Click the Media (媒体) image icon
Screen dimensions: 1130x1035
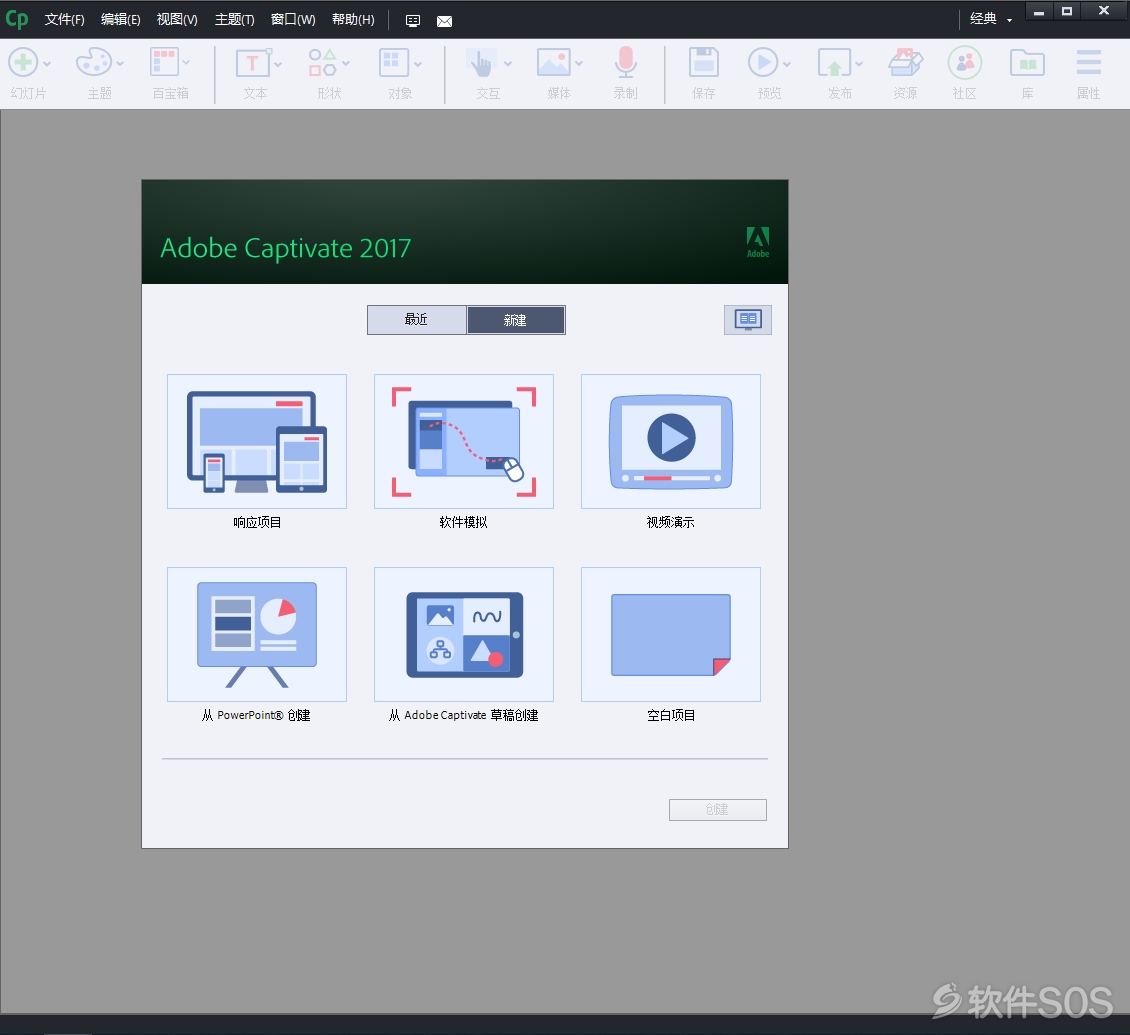point(553,63)
